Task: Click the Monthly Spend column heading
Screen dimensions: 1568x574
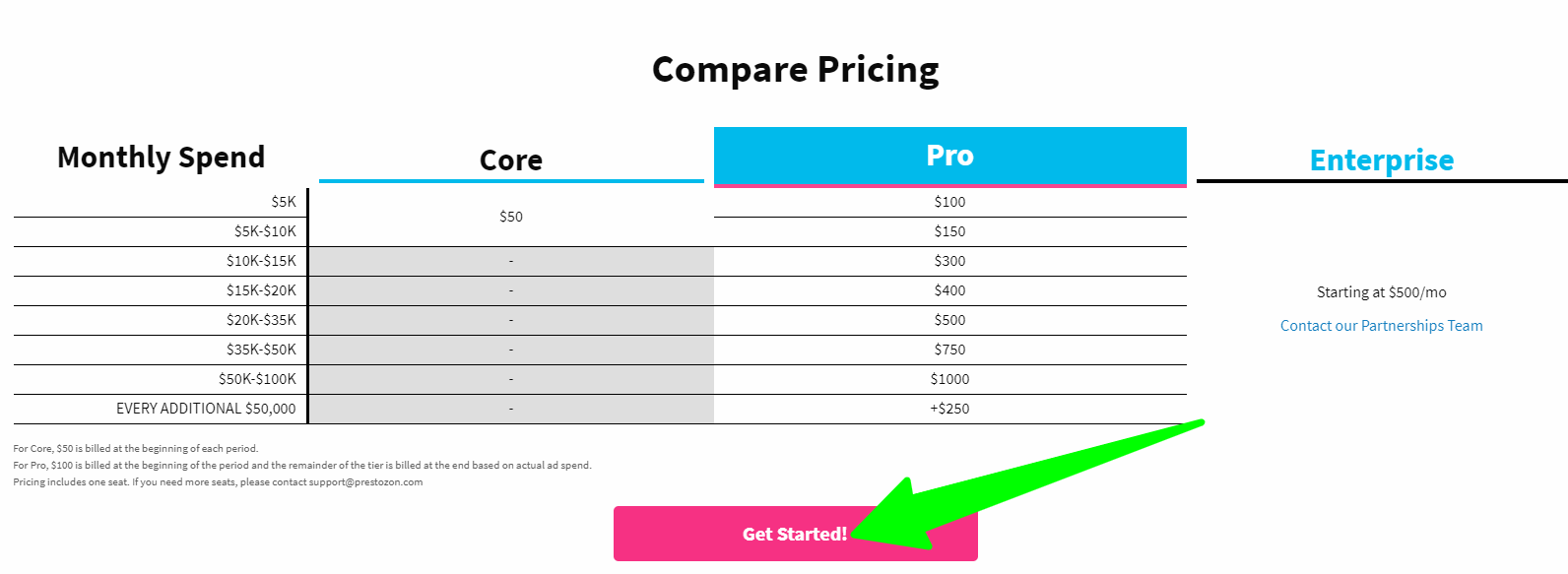Action: point(161,158)
